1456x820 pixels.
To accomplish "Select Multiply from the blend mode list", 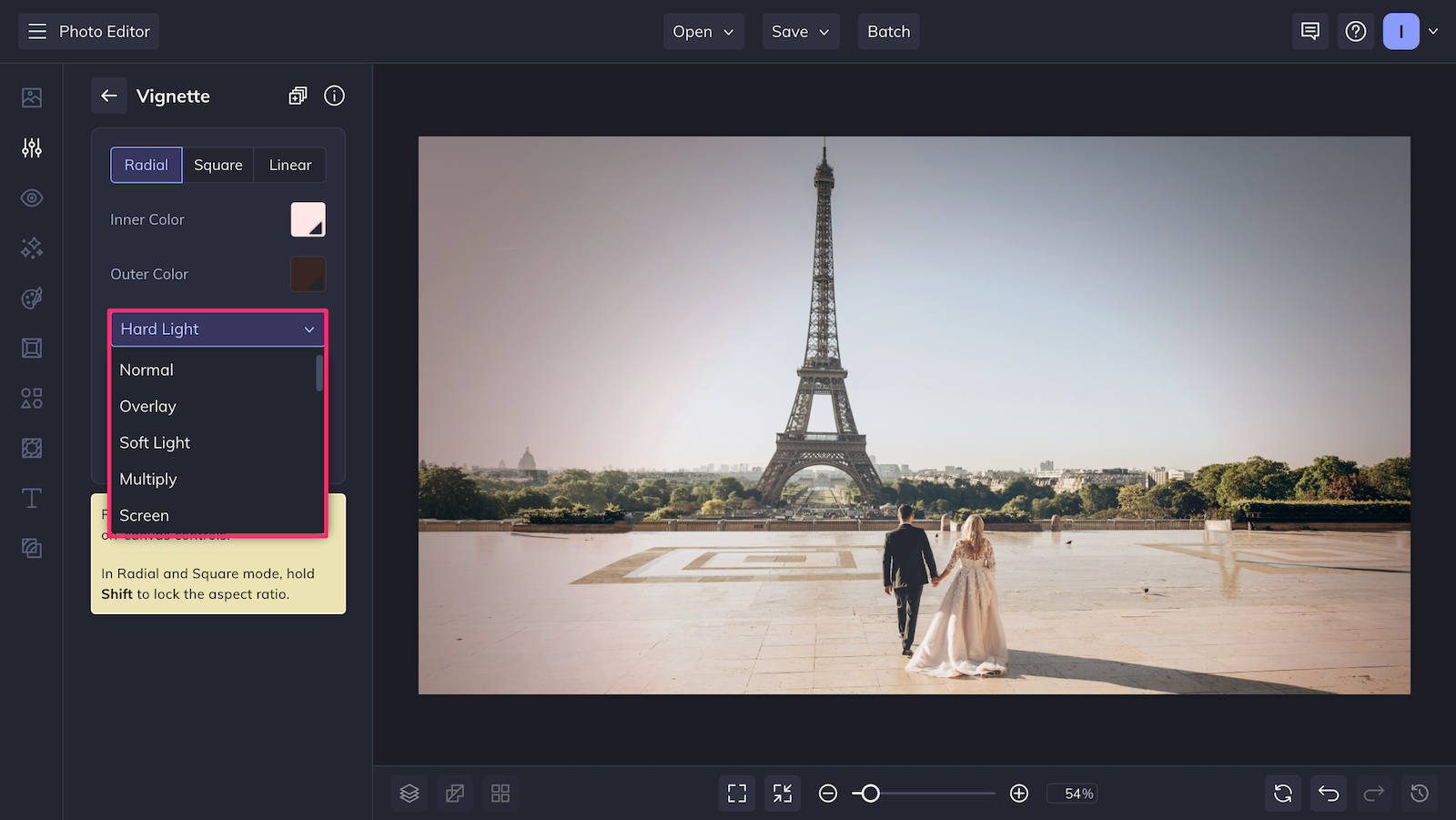I will click(x=148, y=479).
